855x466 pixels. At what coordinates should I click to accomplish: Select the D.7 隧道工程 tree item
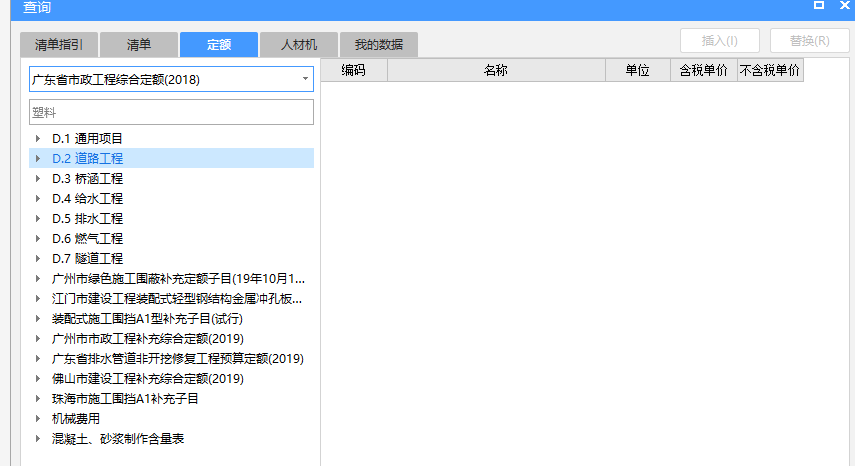(87, 258)
